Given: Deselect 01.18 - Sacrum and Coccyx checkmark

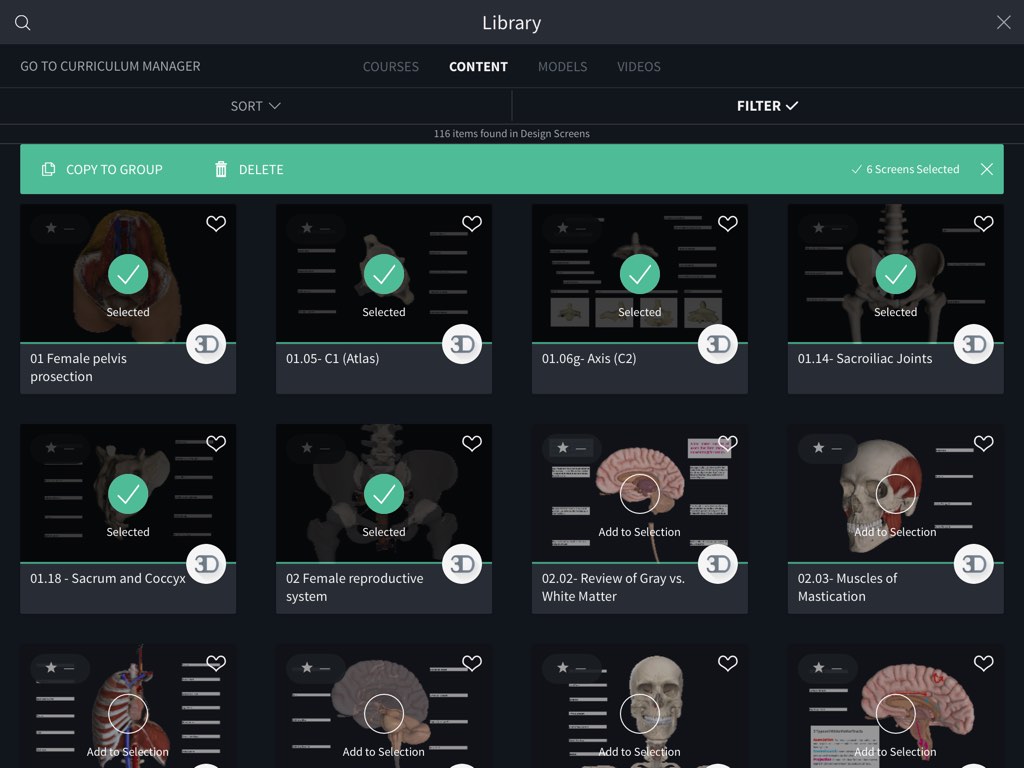Looking at the screenshot, I should pos(128,494).
